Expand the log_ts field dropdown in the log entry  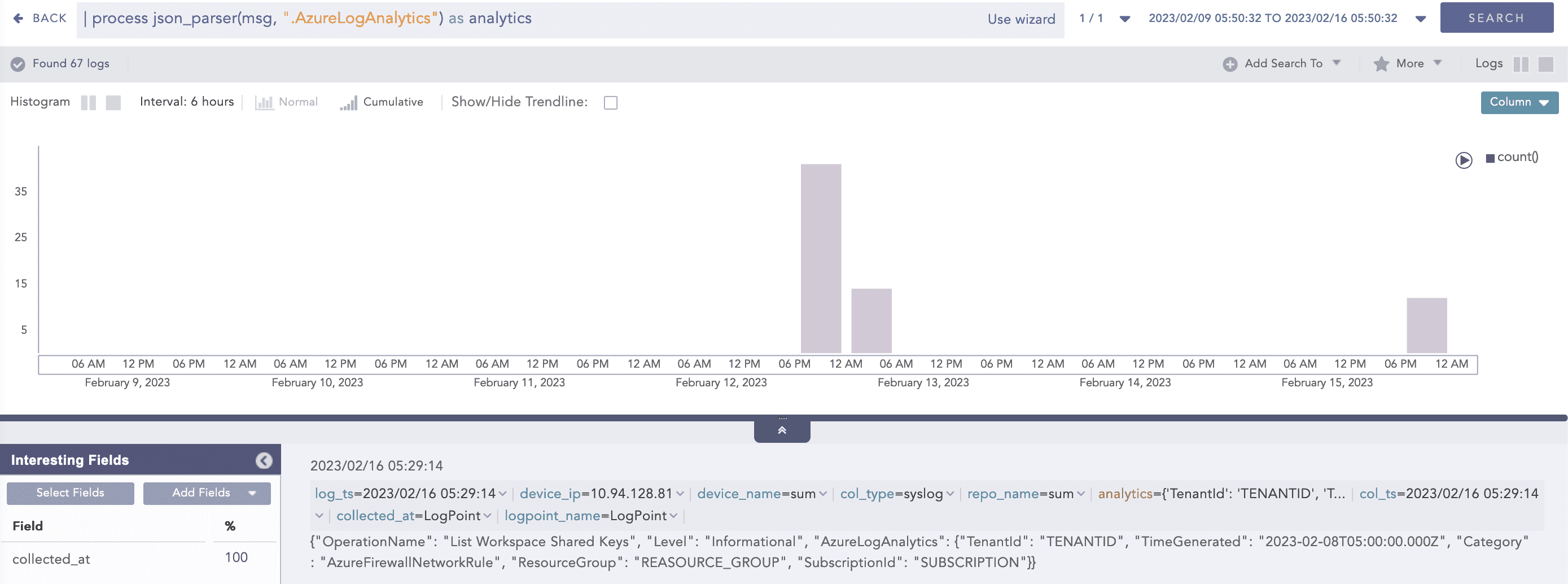tap(503, 494)
